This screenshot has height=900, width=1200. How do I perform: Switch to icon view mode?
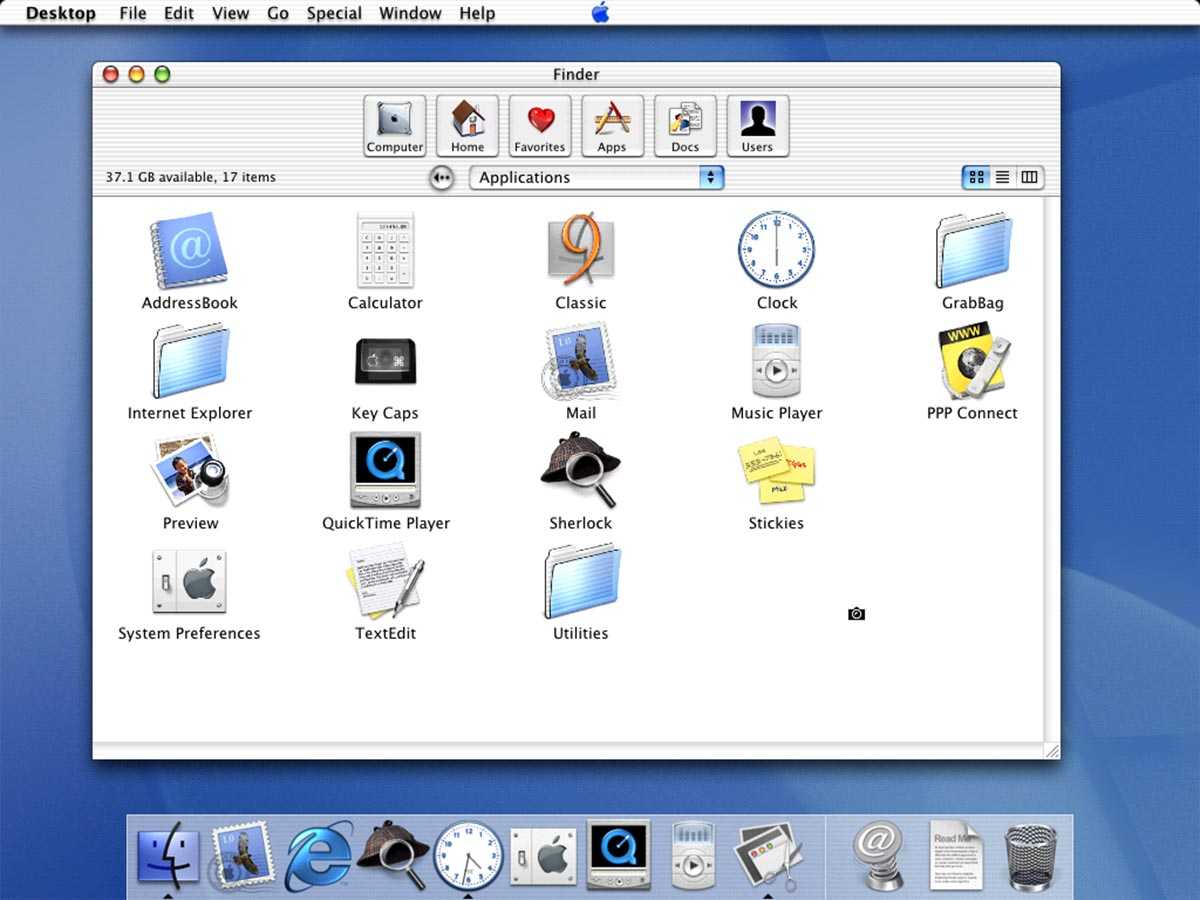tap(976, 178)
